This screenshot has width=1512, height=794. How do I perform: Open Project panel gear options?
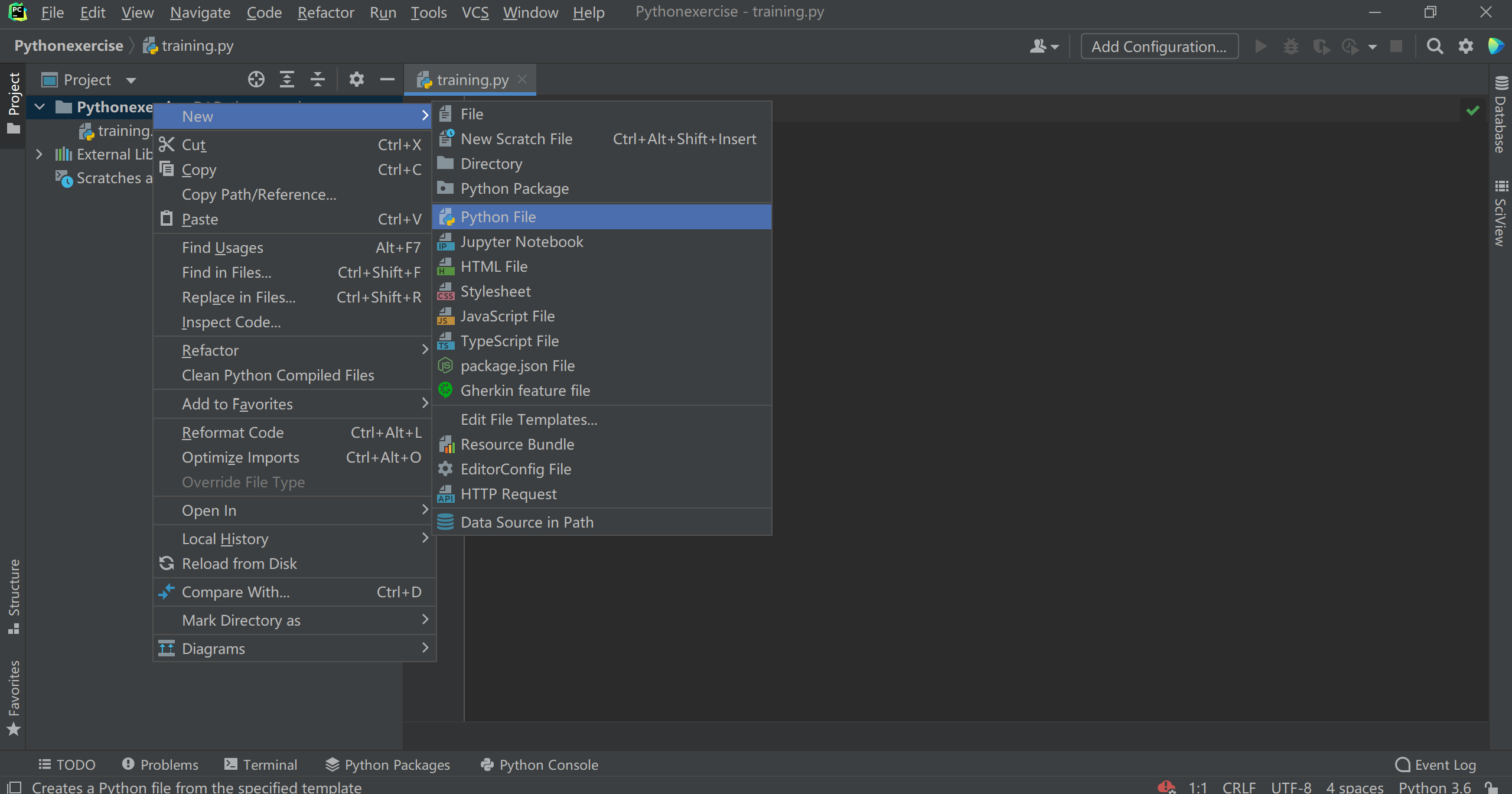(356, 79)
